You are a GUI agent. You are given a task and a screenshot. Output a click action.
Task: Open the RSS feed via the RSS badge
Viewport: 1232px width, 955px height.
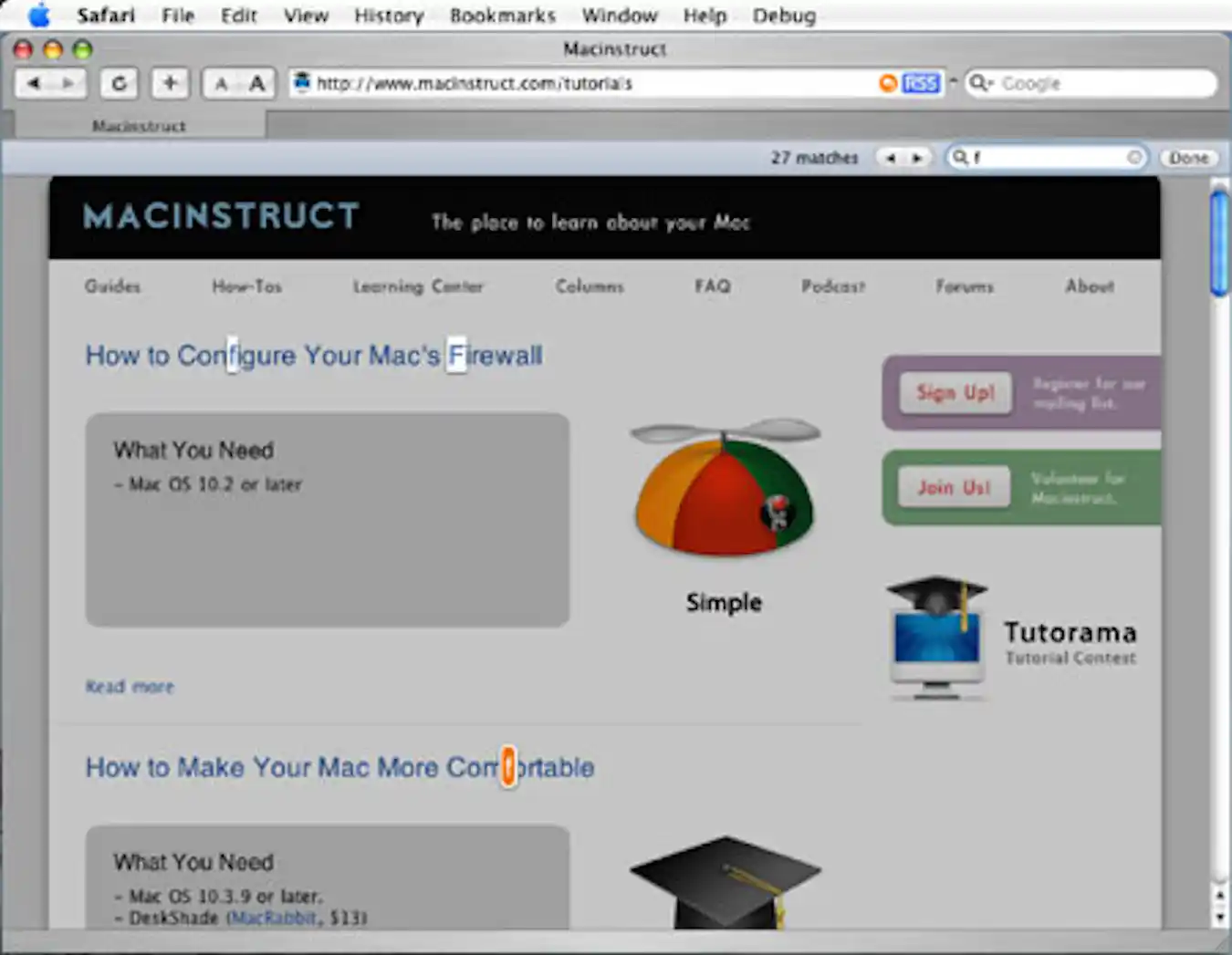(x=920, y=83)
